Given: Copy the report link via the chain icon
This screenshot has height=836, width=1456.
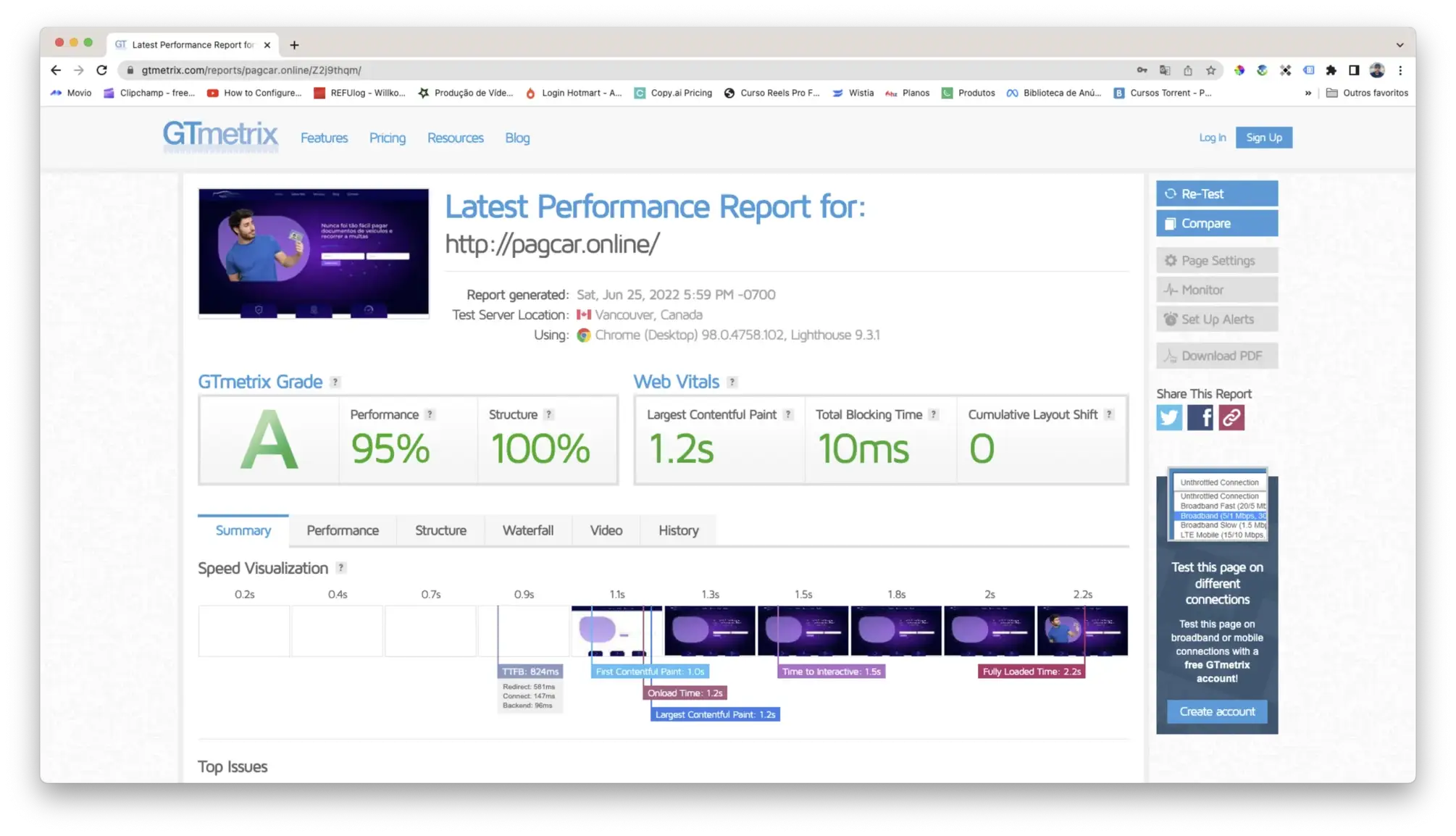Looking at the screenshot, I should [1231, 417].
